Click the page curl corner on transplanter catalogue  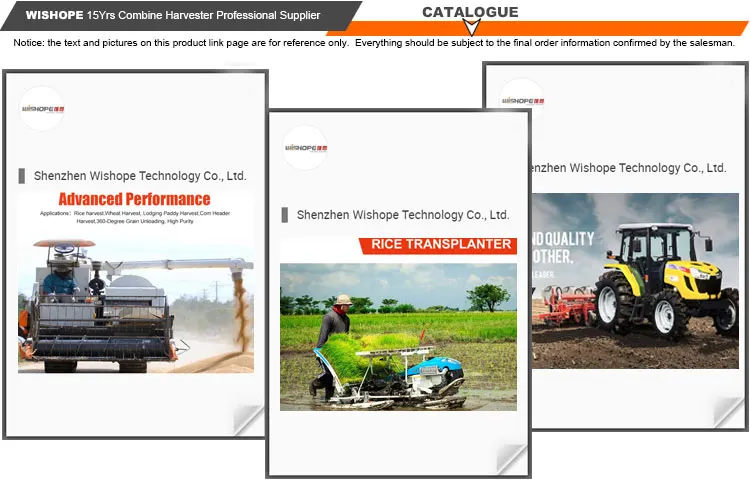pyautogui.click(x=511, y=459)
